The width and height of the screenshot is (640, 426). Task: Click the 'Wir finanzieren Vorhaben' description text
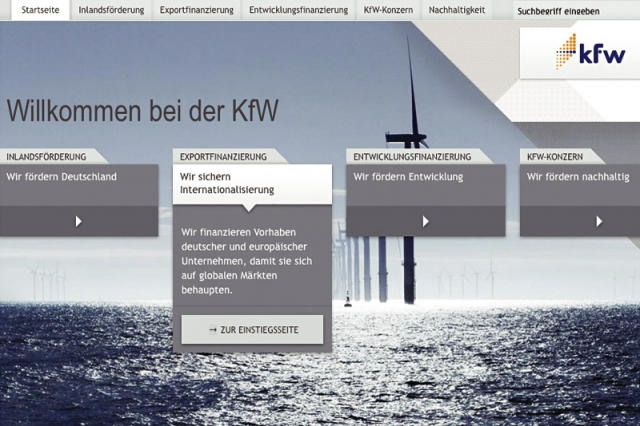coord(247,261)
